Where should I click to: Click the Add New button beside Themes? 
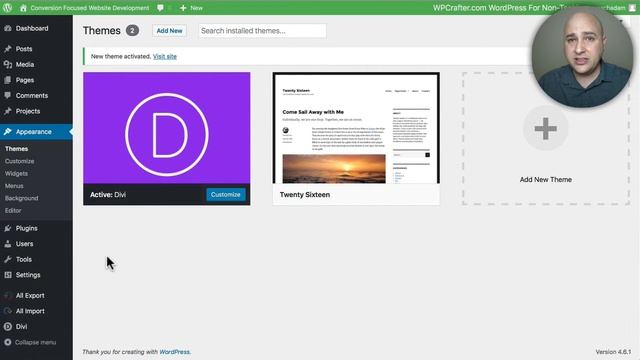pos(169,31)
